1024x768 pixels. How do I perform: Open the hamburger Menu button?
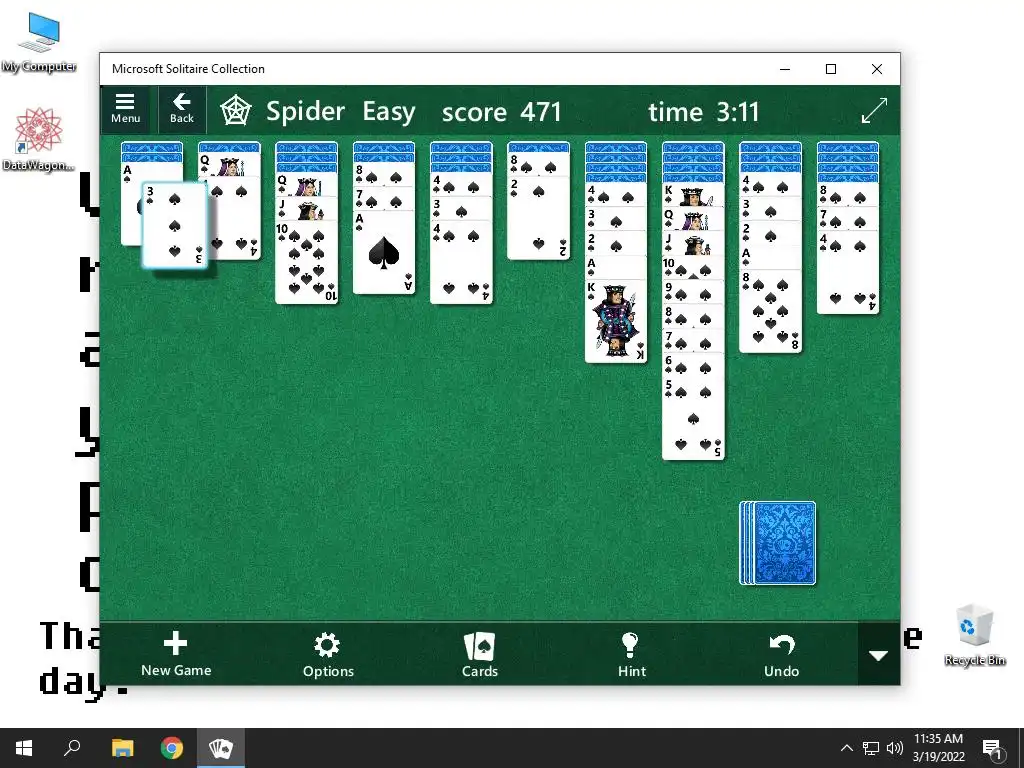125,109
